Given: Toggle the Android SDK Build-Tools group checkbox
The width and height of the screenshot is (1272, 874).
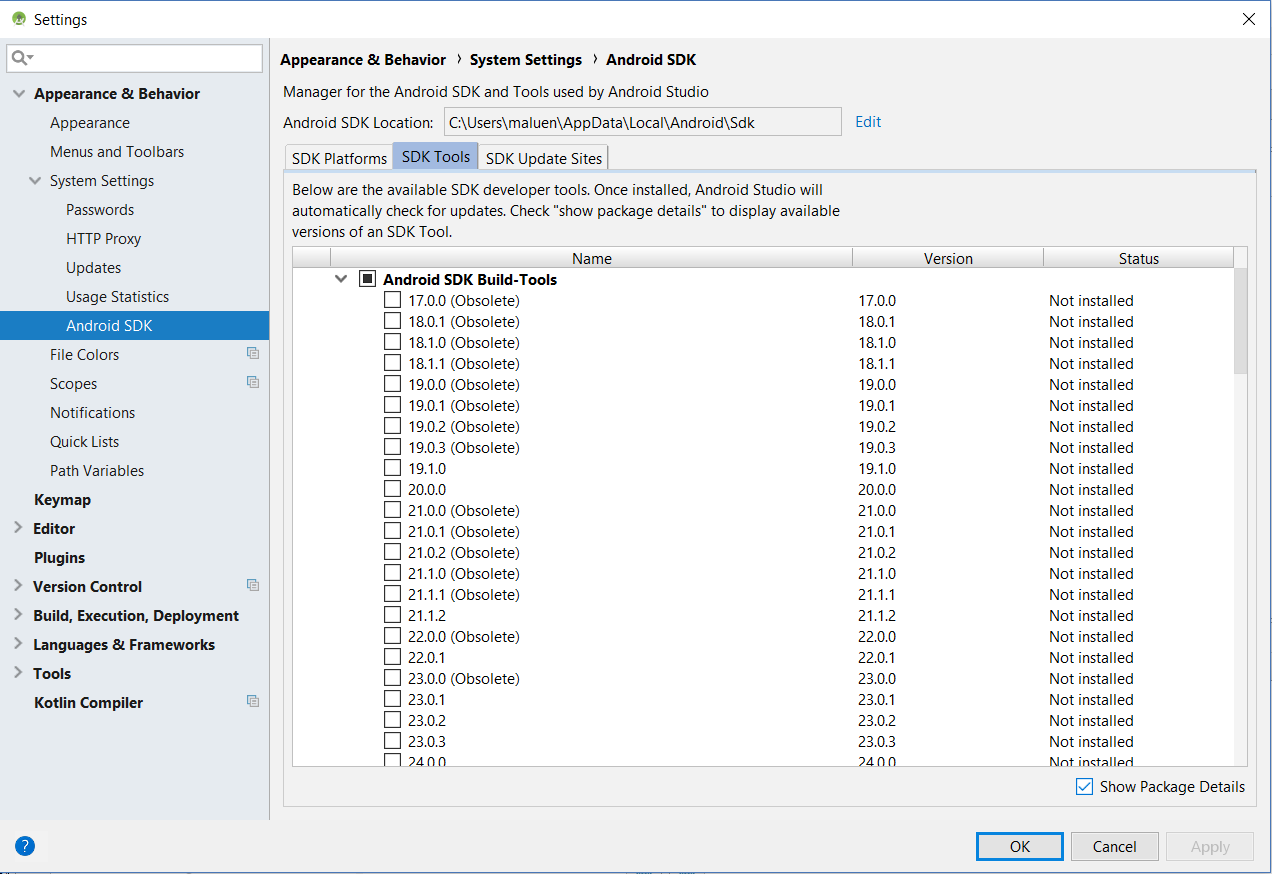Looking at the screenshot, I should 367,280.
